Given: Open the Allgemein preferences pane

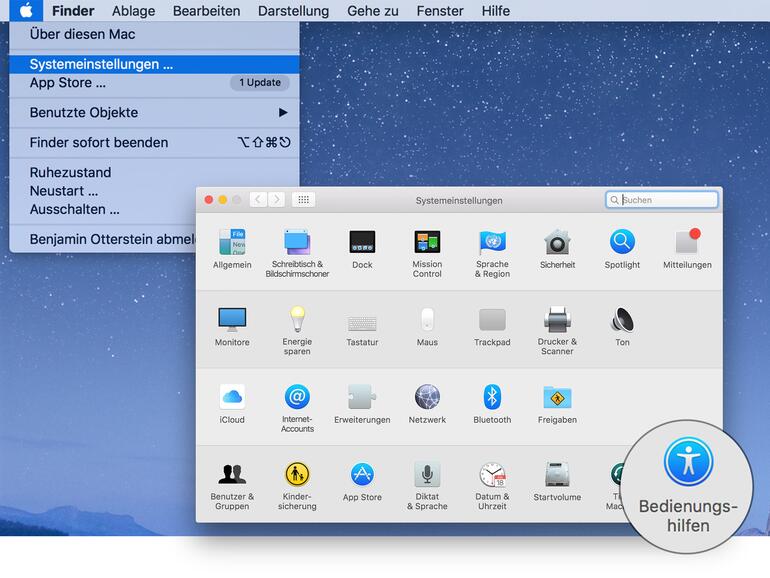Looking at the screenshot, I should click(232, 243).
